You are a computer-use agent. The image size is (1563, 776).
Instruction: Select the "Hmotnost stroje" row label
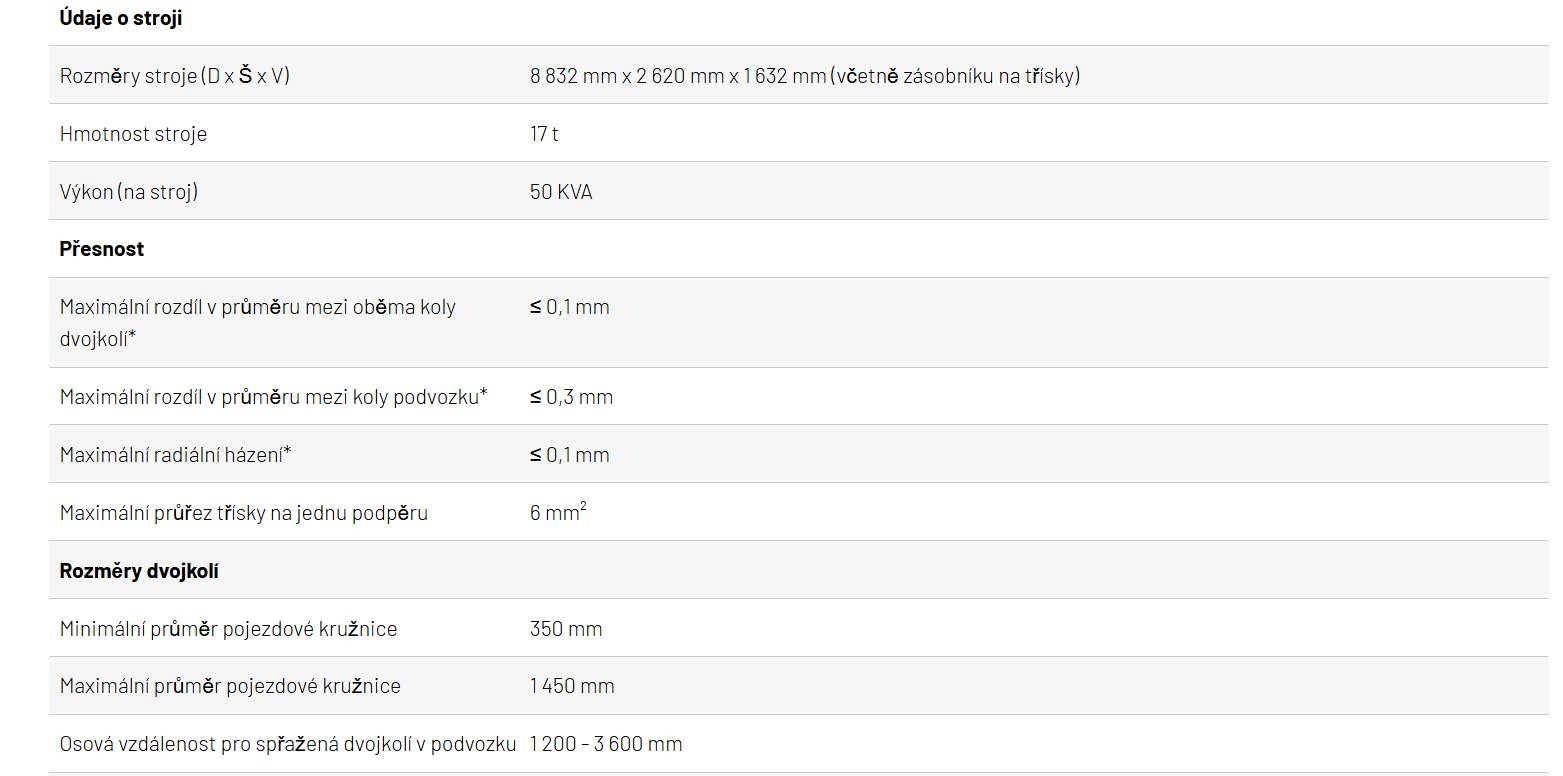pos(133,134)
